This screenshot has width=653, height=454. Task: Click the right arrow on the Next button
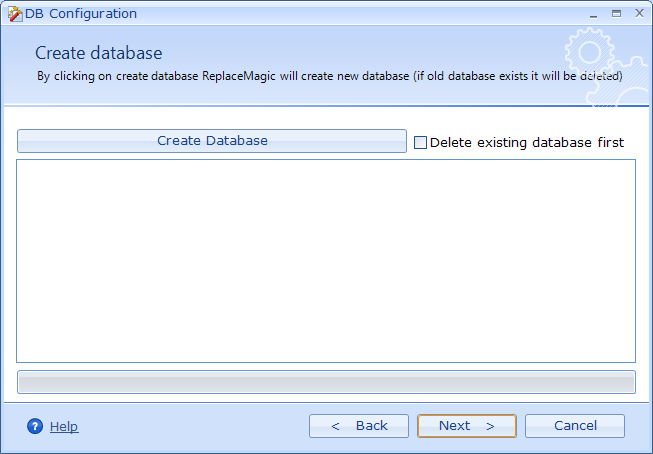click(x=490, y=426)
